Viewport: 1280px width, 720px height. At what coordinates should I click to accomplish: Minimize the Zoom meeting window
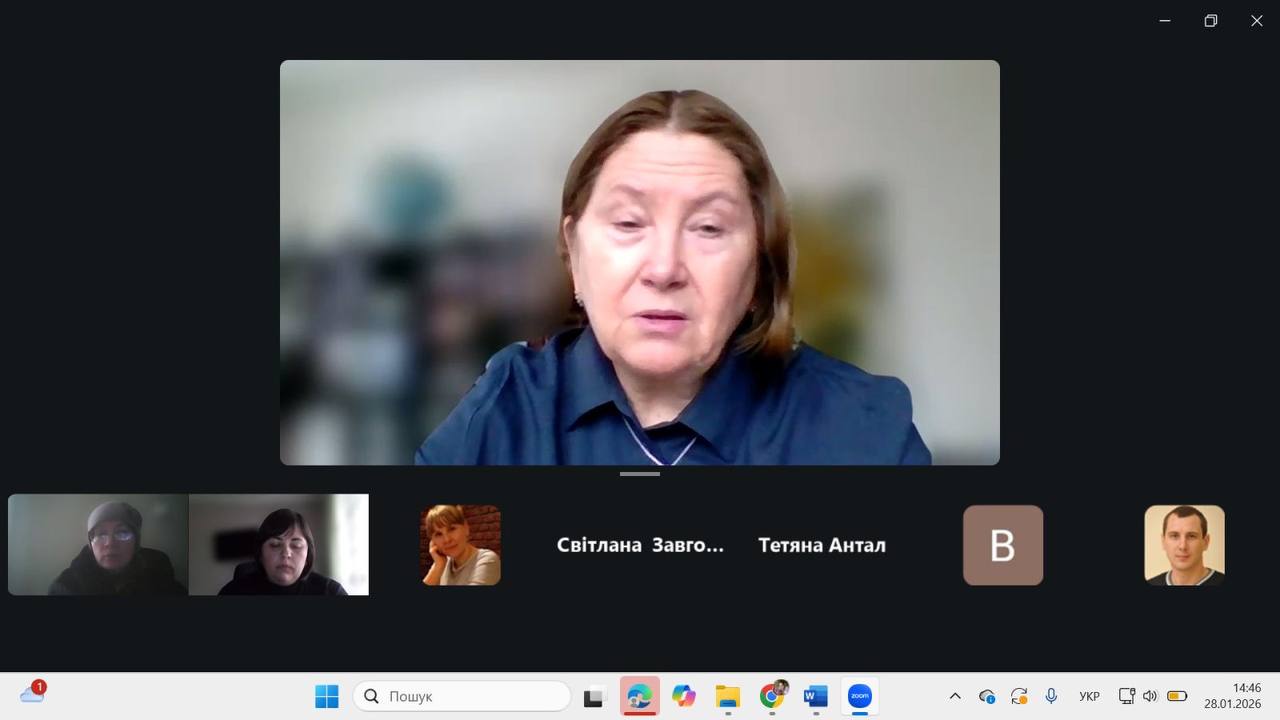pyautogui.click(x=1165, y=21)
